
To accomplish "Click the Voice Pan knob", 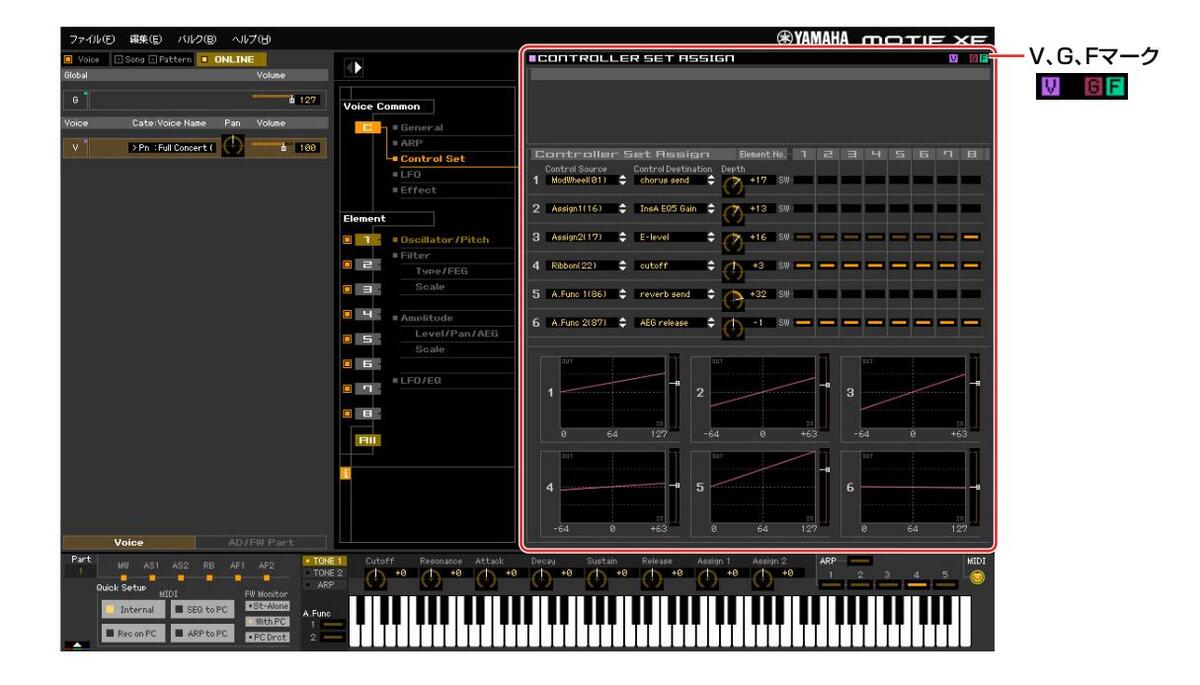I will click(232, 147).
